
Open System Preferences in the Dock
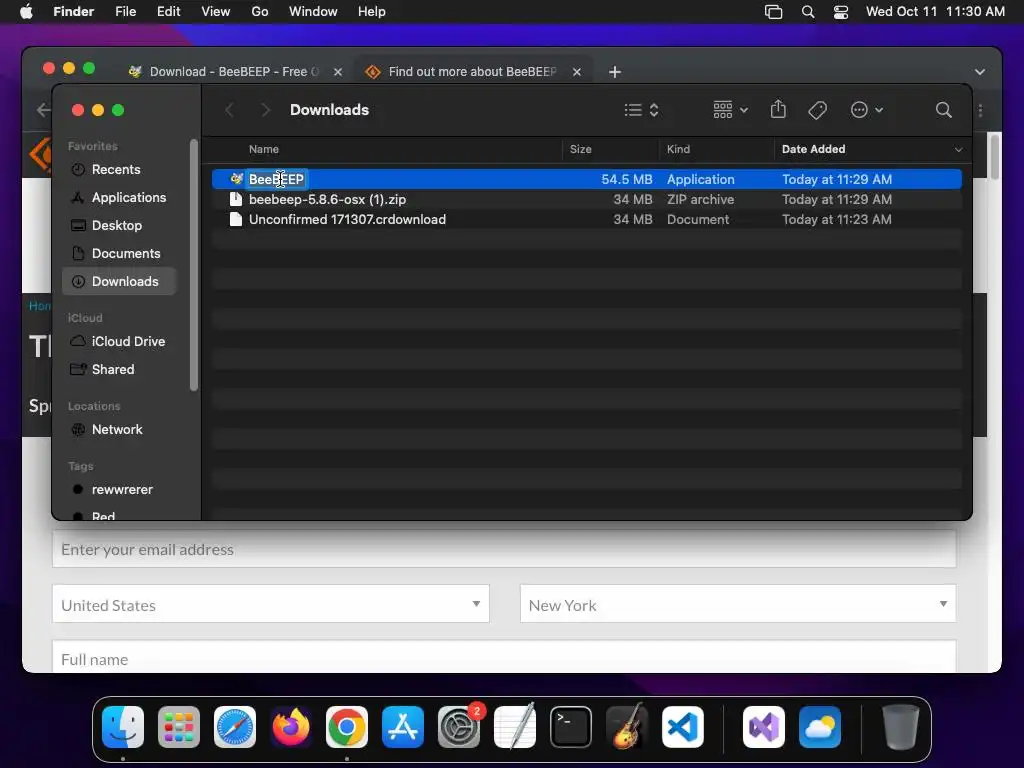(x=459, y=726)
